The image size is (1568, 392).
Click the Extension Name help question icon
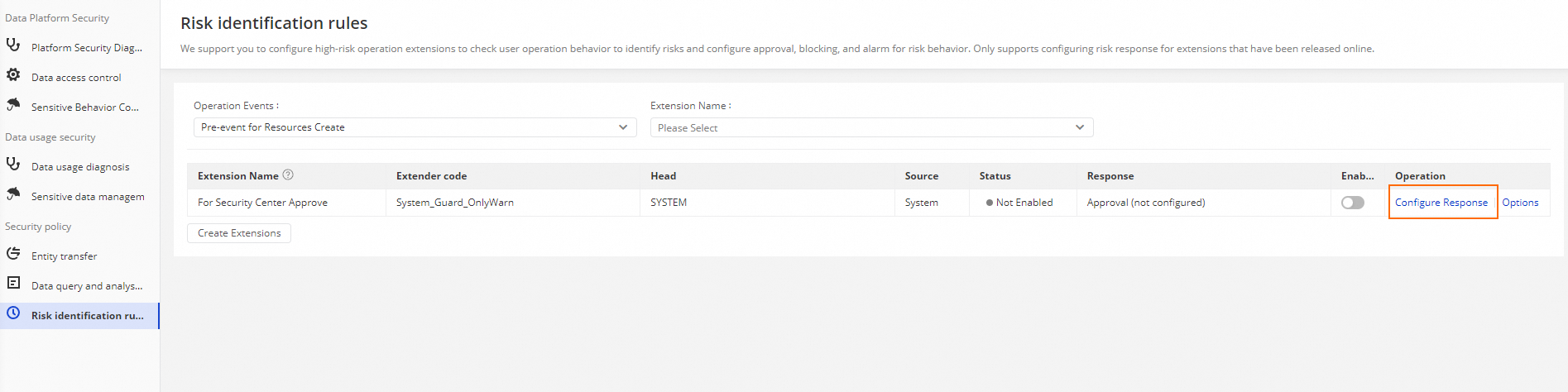click(x=288, y=175)
